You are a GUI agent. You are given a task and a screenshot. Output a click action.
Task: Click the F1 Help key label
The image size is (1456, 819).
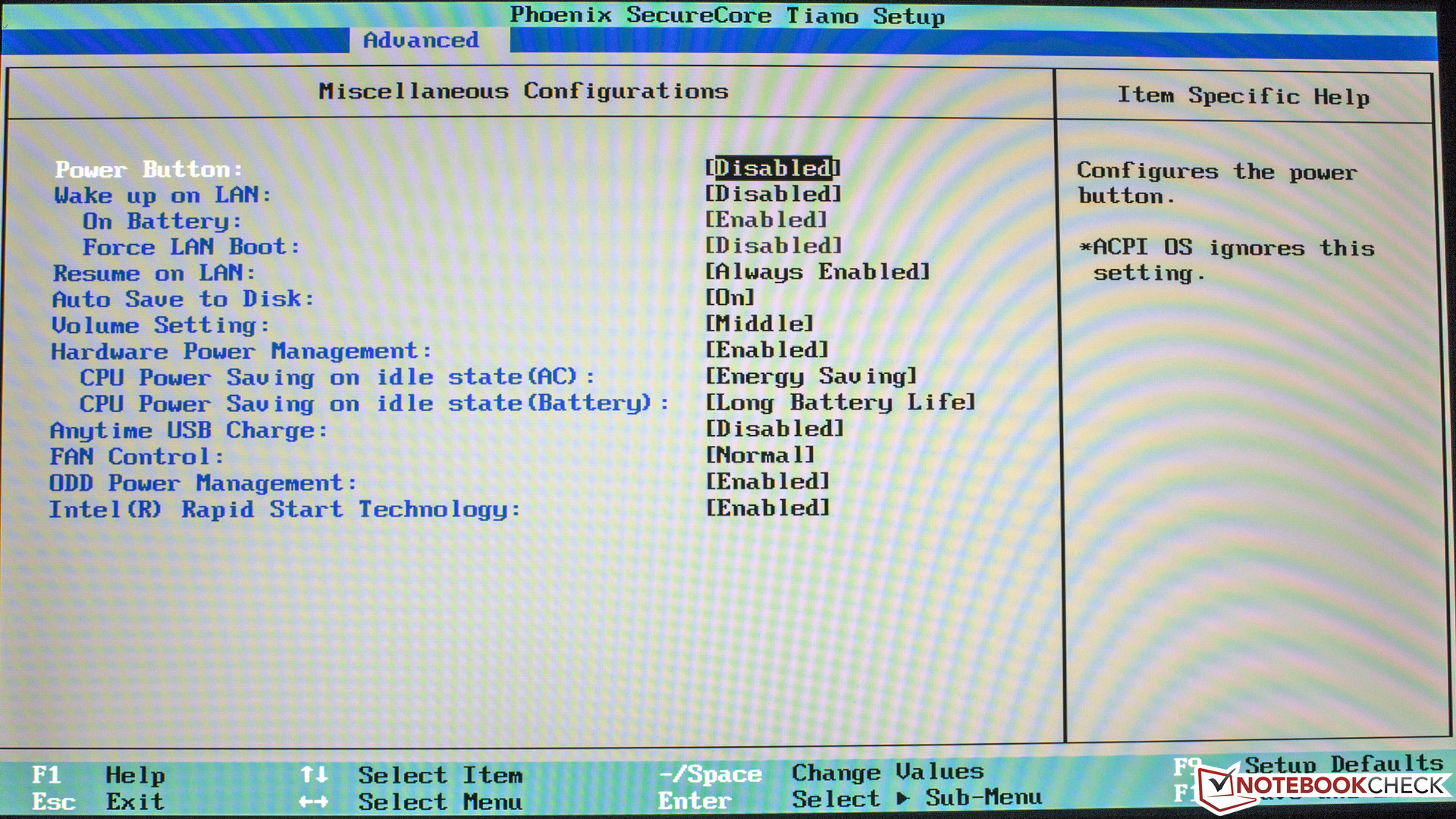click(x=46, y=775)
